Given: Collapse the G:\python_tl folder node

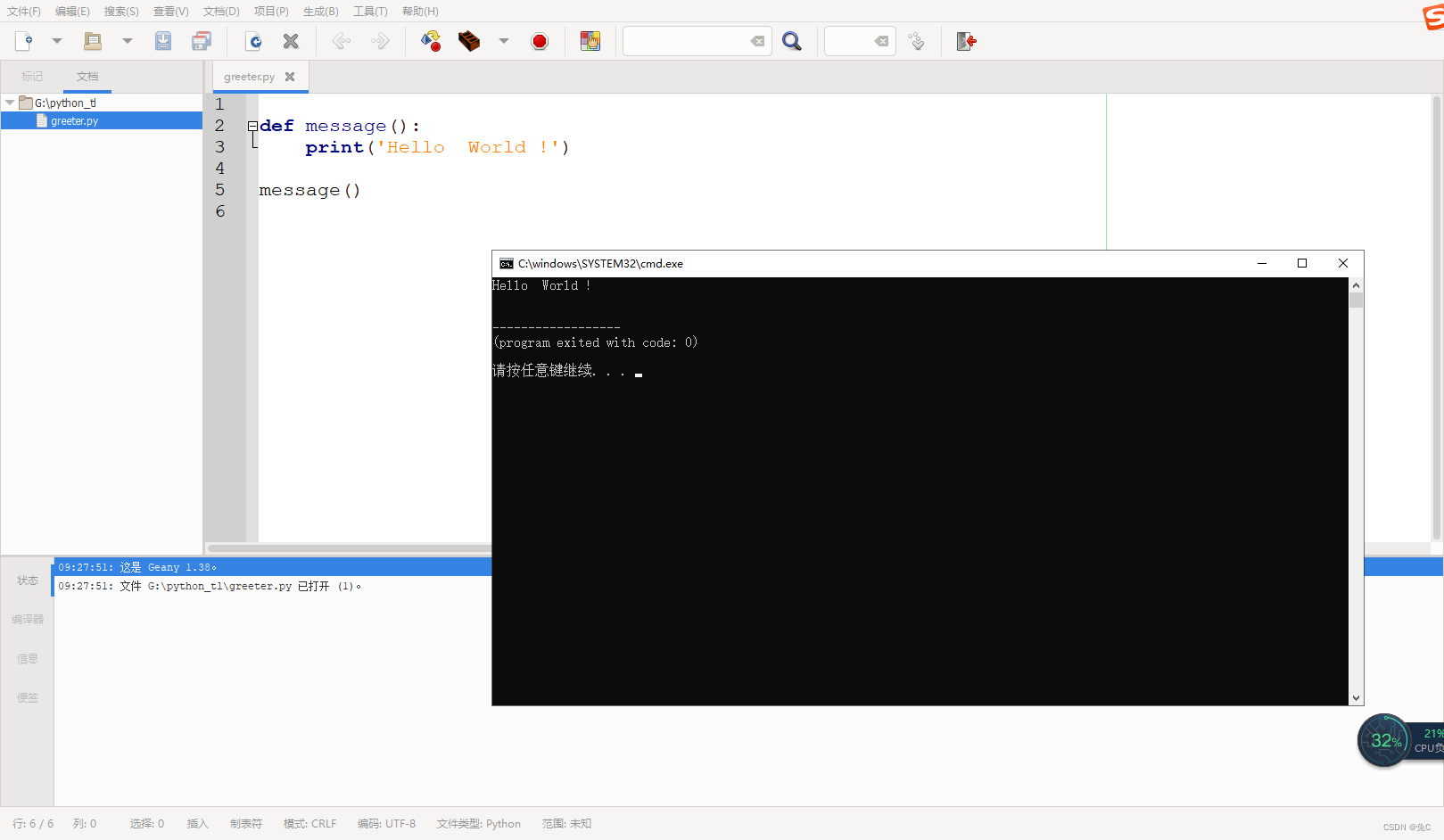Looking at the screenshot, I should click(10, 103).
